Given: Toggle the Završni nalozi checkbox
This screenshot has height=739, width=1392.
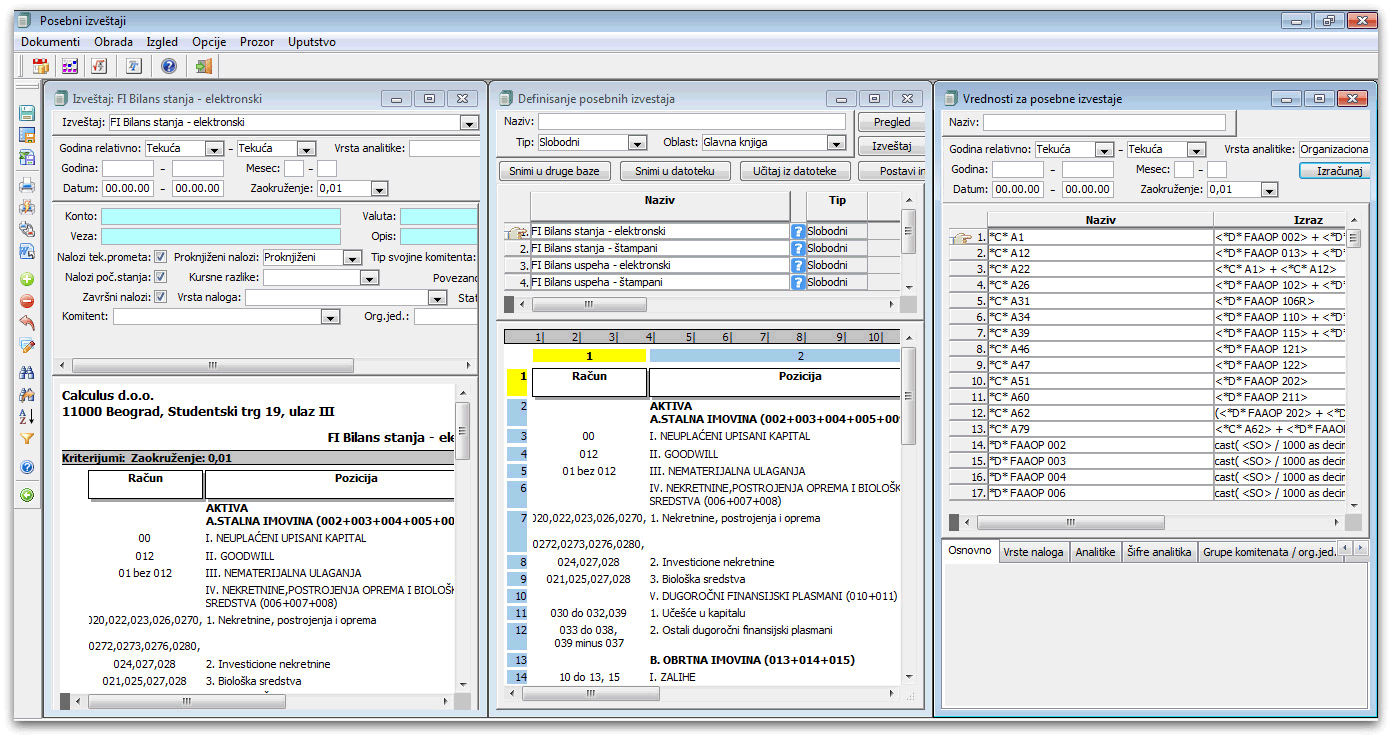Looking at the screenshot, I should tap(161, 297).
